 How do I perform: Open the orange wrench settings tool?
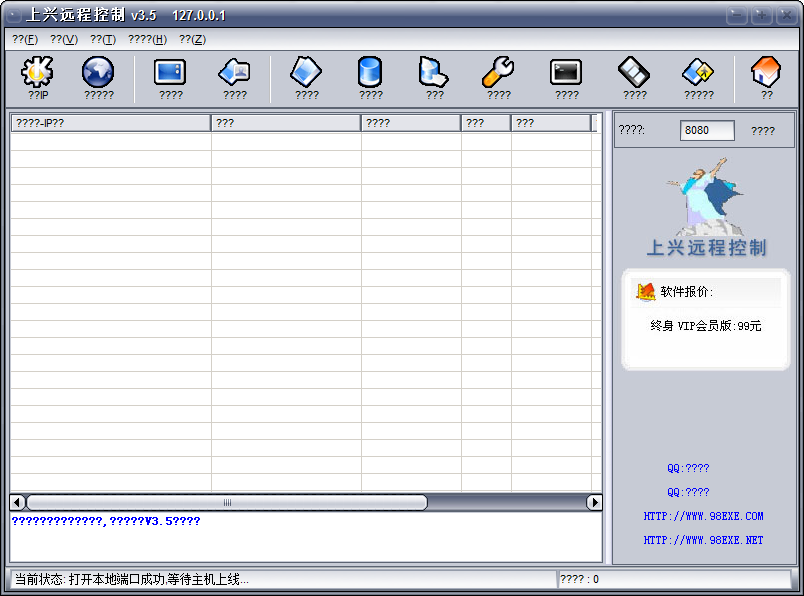point(498,74)
